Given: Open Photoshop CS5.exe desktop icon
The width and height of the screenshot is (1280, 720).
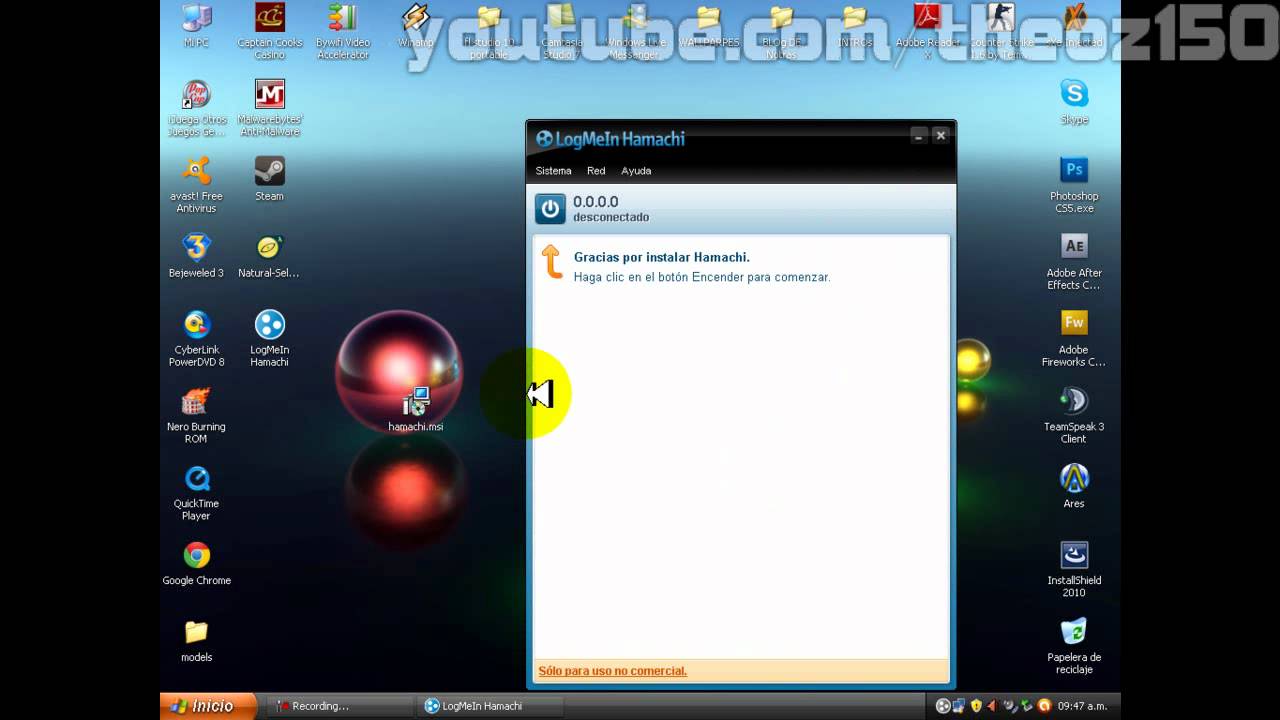Looking at the screenshot, I should pos(1074,185).
